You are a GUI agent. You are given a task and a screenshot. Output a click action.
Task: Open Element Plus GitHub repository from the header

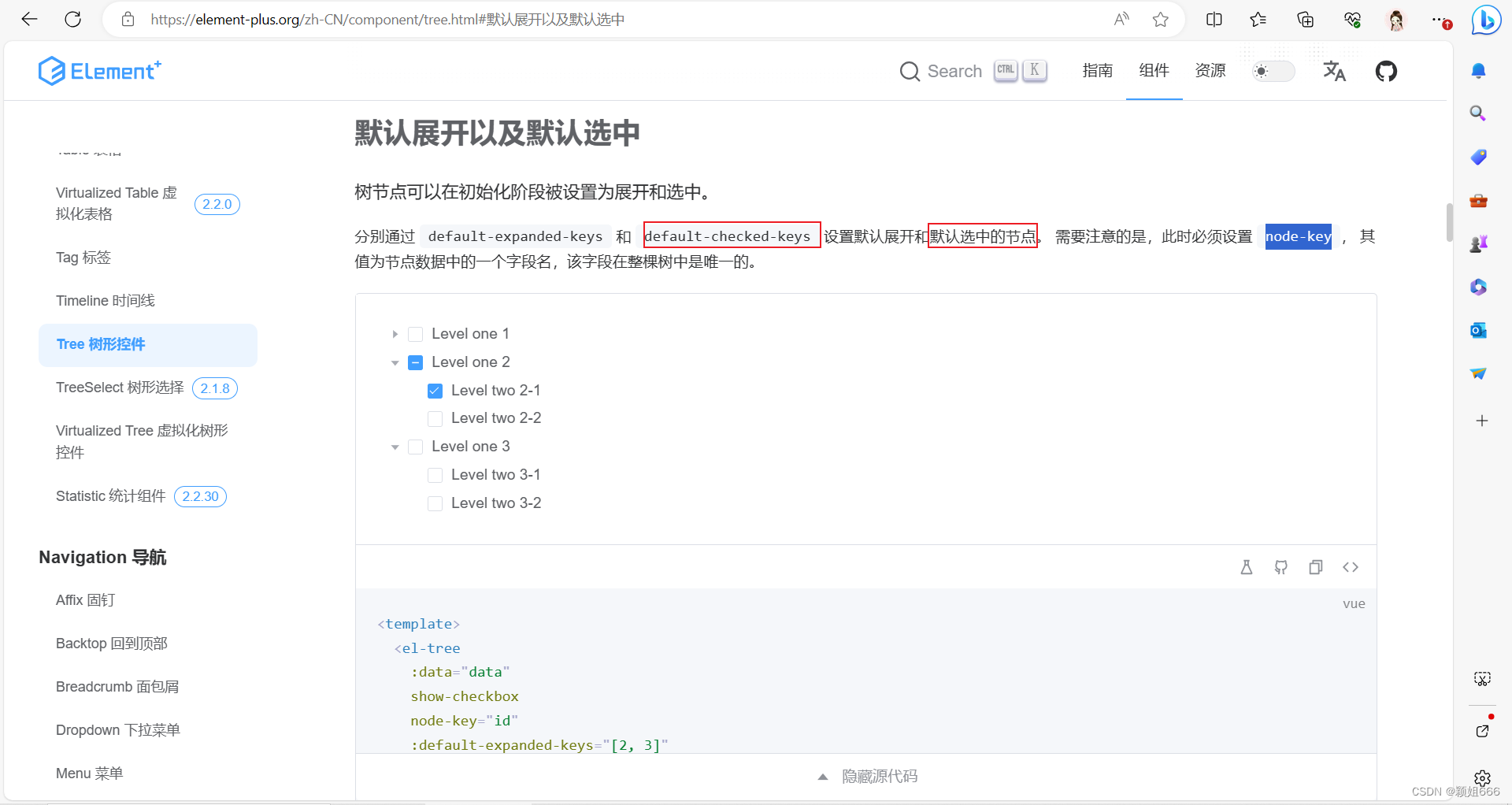[x=1387, y=71]
